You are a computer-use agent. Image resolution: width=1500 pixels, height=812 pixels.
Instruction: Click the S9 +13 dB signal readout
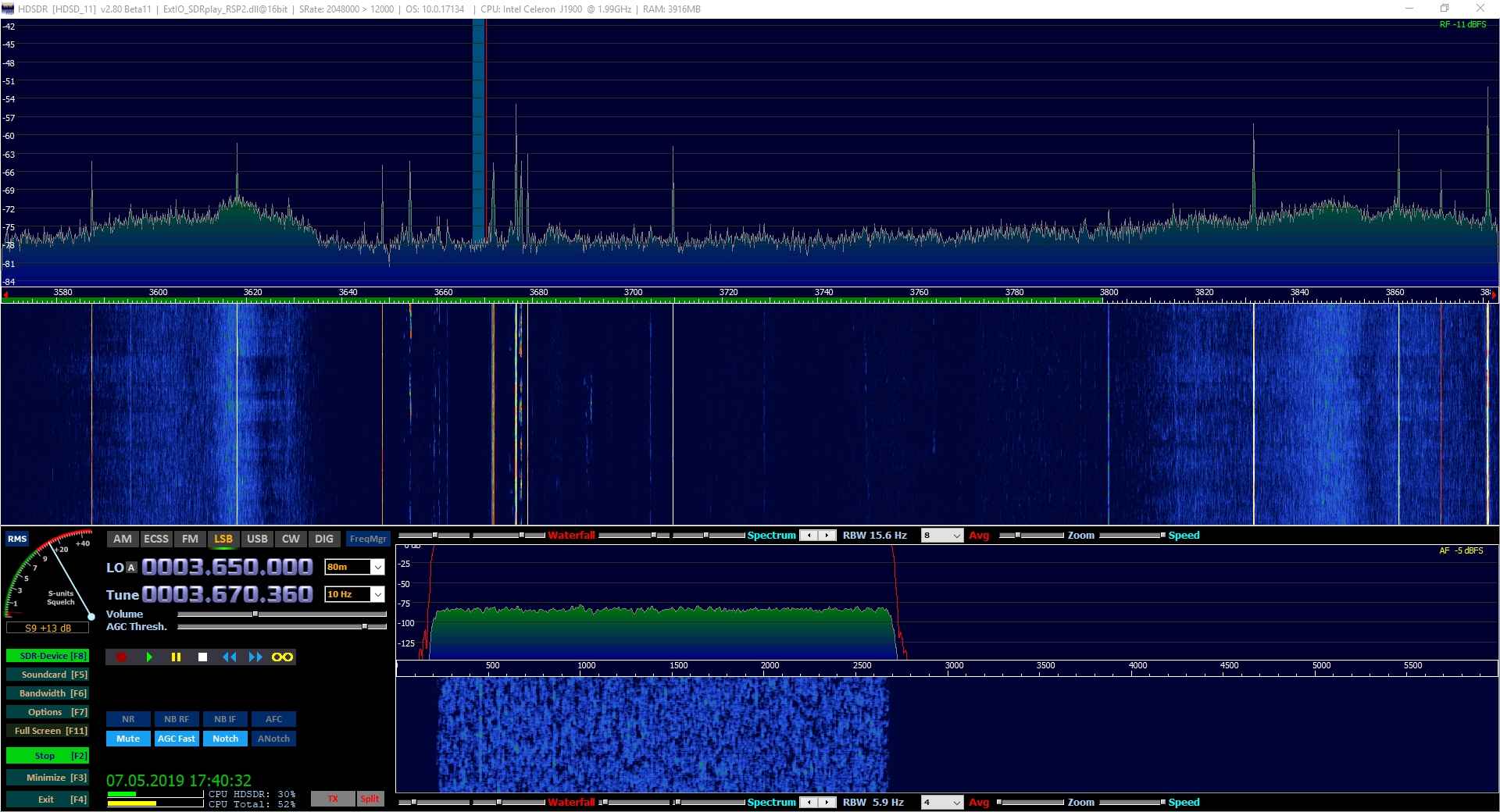pos(48,628)
